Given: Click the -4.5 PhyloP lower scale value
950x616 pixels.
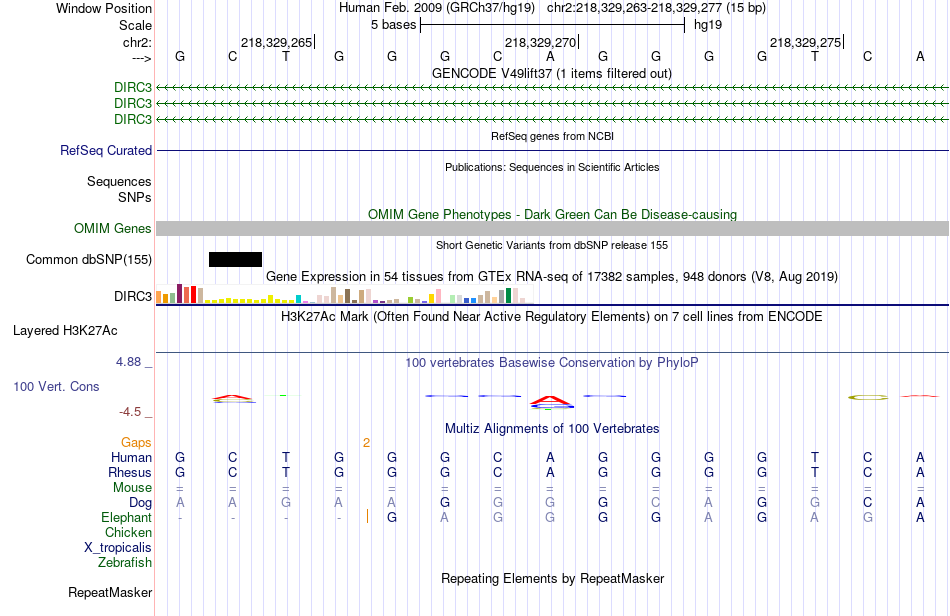Looking at the screenshot, I should (x=130, y=412).
